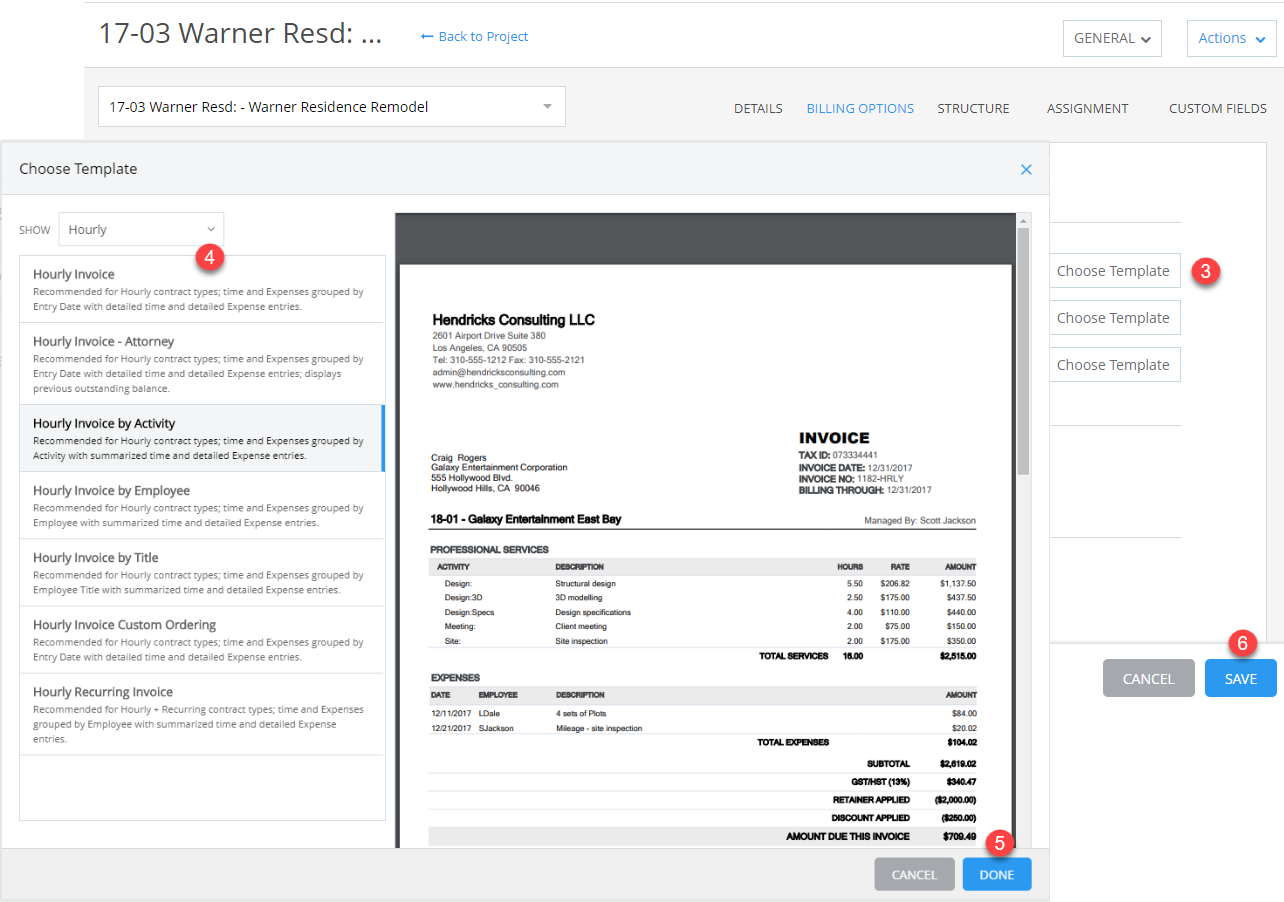The height and width of the screenshot is (902, 1284).
Task: Expand the GENERAL dropdown in the header
Action: 1111,38
